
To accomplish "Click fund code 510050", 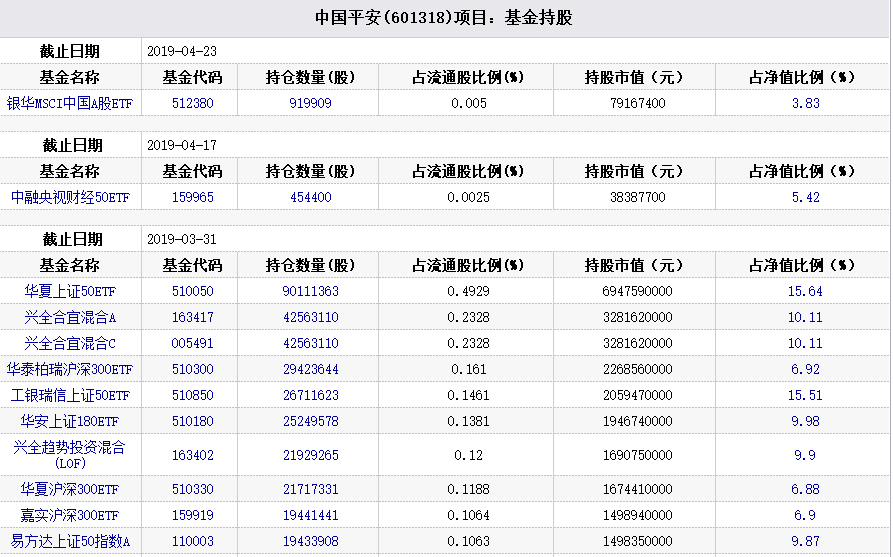I will point(192,292).
